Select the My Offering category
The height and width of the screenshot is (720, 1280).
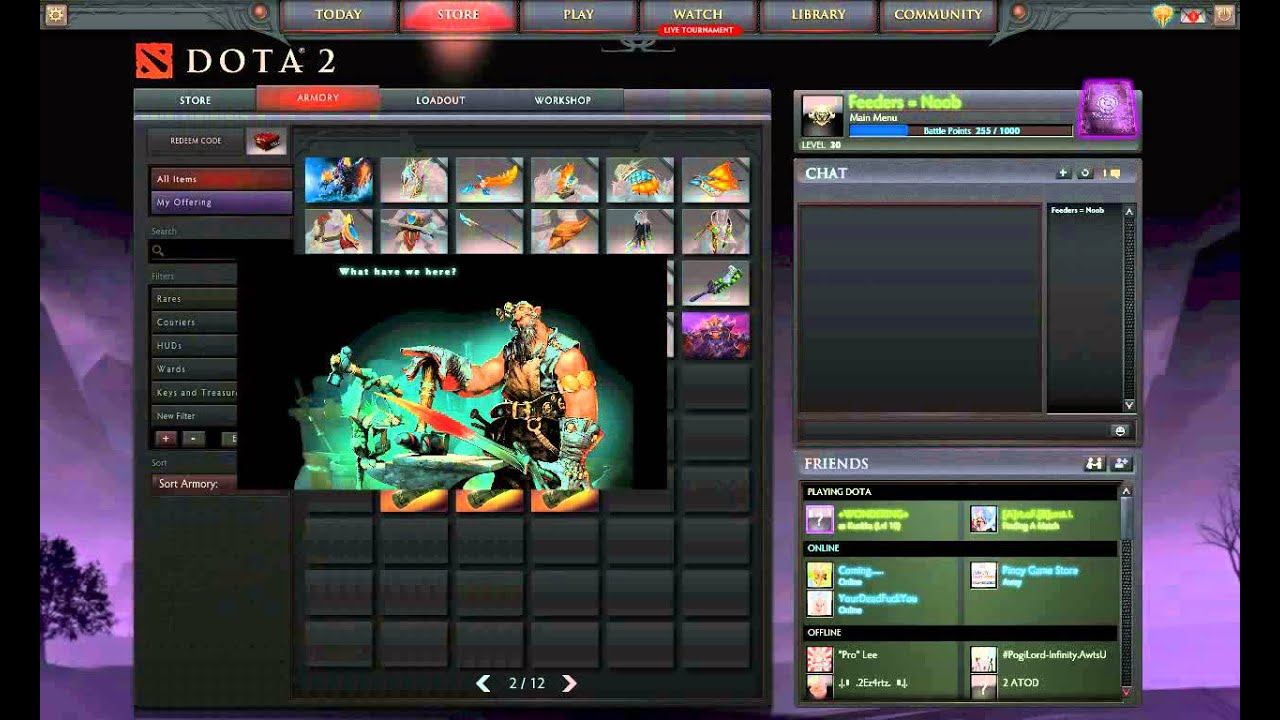pyautogui.click(x=221, y=202)
